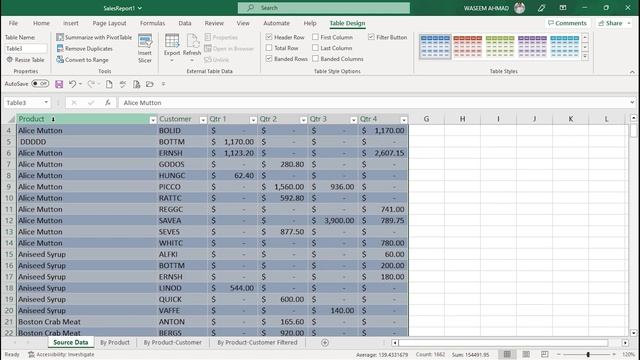Screen dimensions: 640x360
Task: Enable Last Column checkbox
Action: coord(316,48)
